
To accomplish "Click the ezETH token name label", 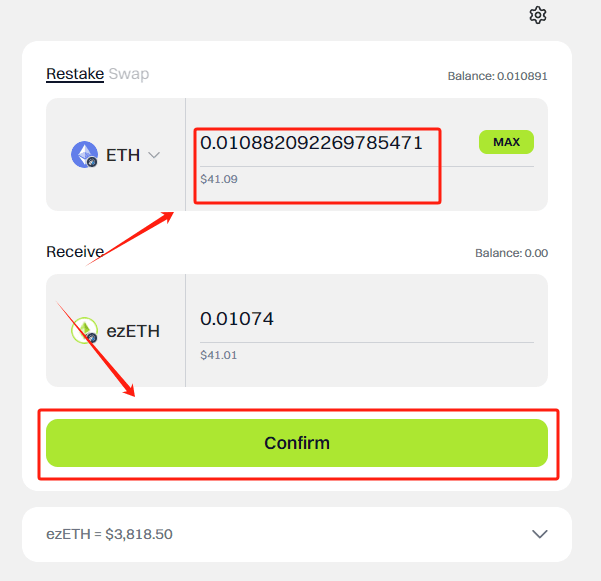I will (x=133, y=331).
